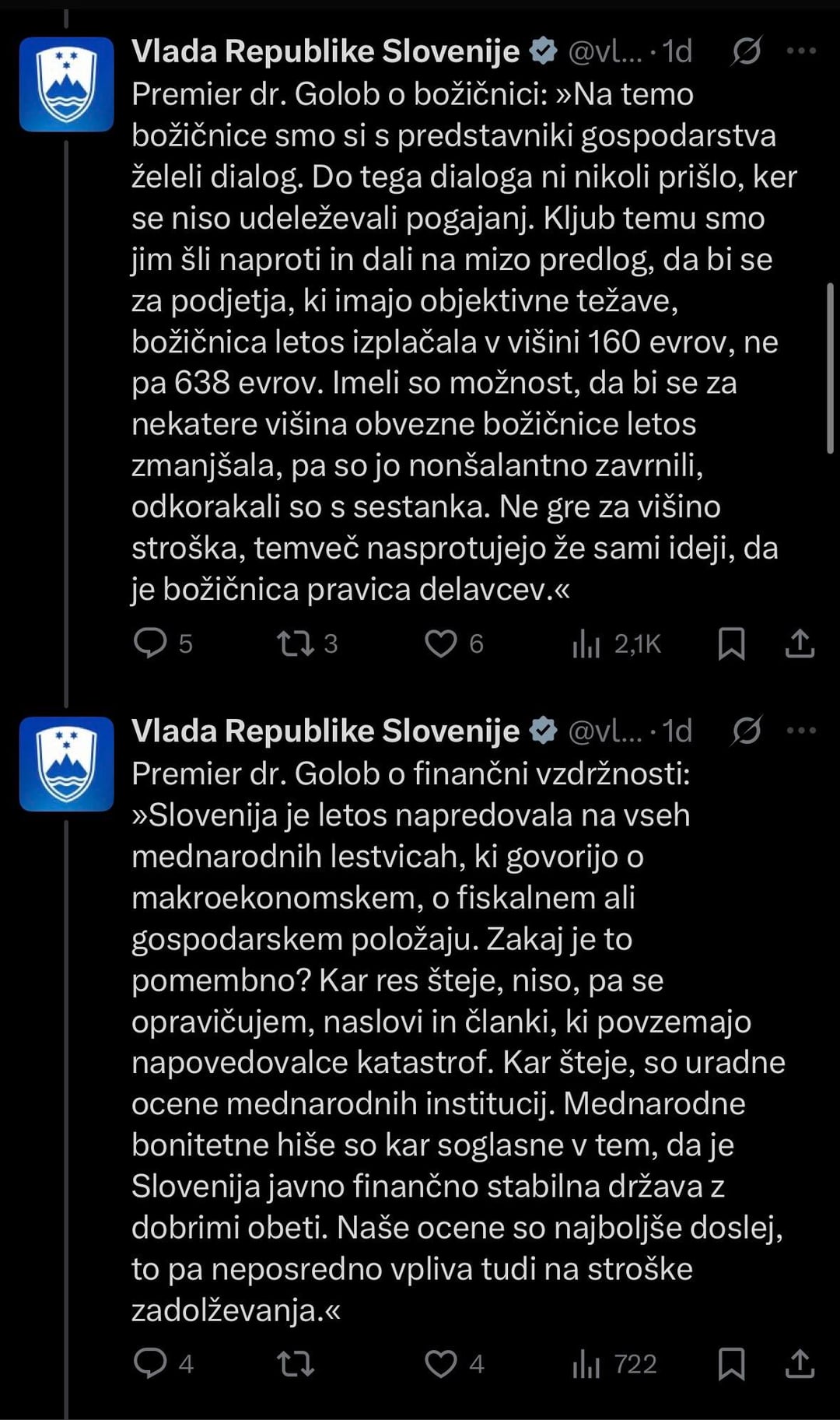Open Vlada Republike Slovenije name on first tweet
The width and height of the screenshot is (840, 1420).
coord(325,51)
